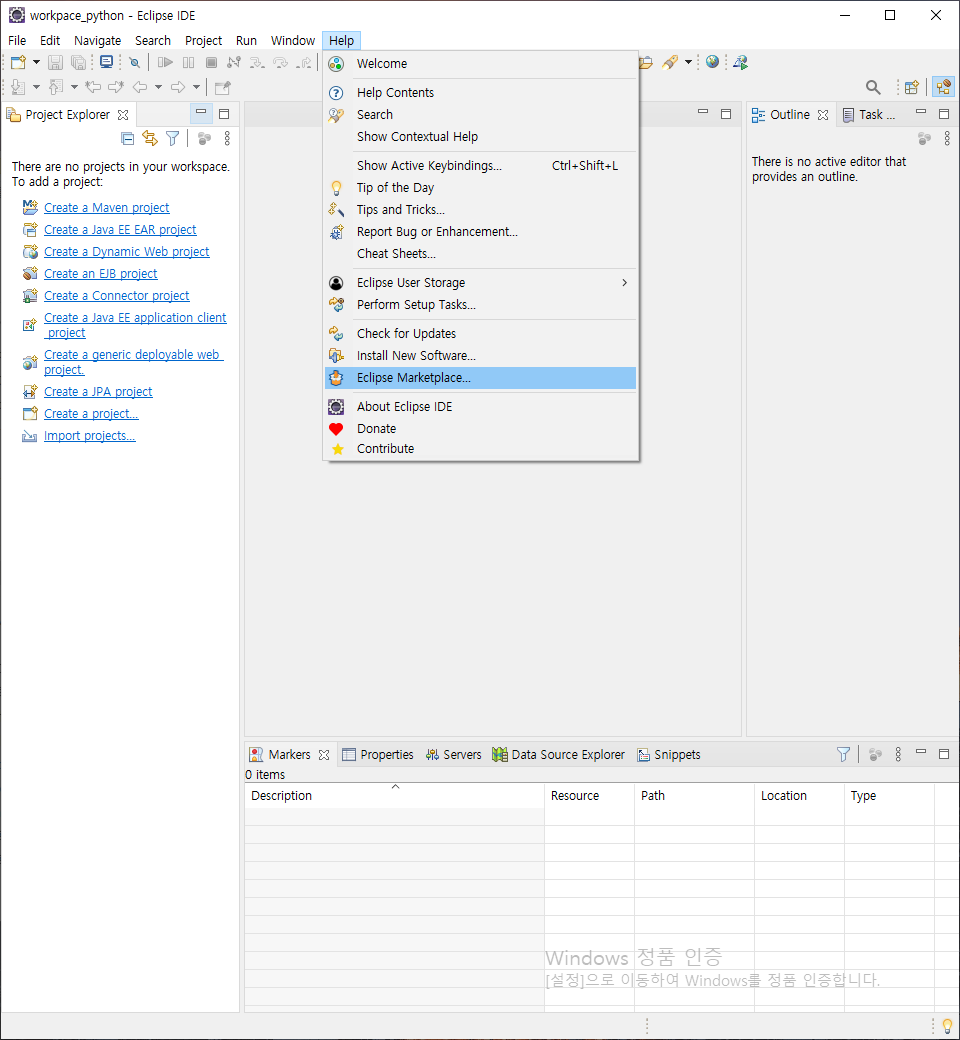The image size is (960, 1040).
Task: Click the Previous Annotation toolbar icon
Action: click(56, 87)
